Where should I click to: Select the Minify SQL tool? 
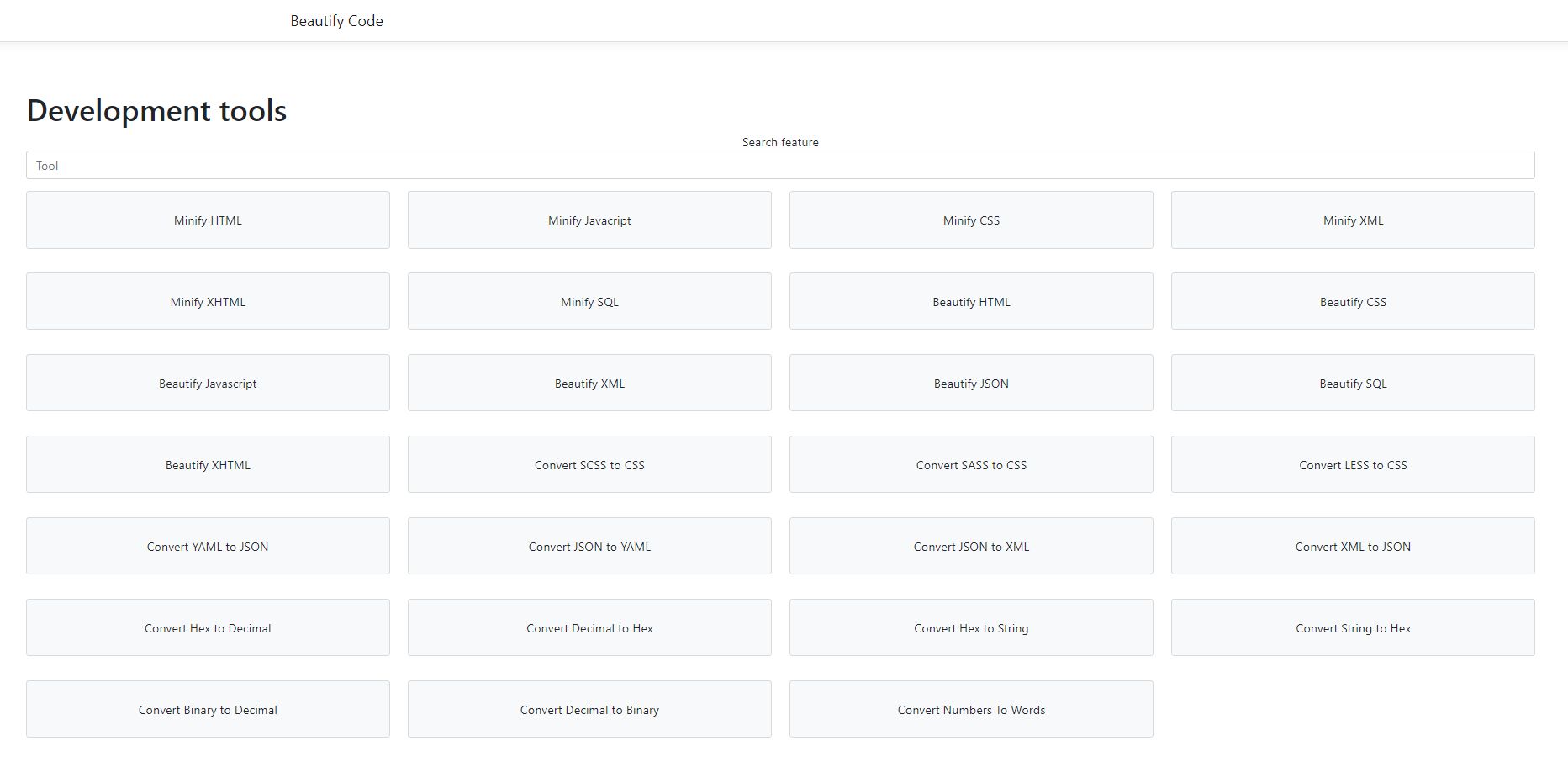click(x=589, y=301)
